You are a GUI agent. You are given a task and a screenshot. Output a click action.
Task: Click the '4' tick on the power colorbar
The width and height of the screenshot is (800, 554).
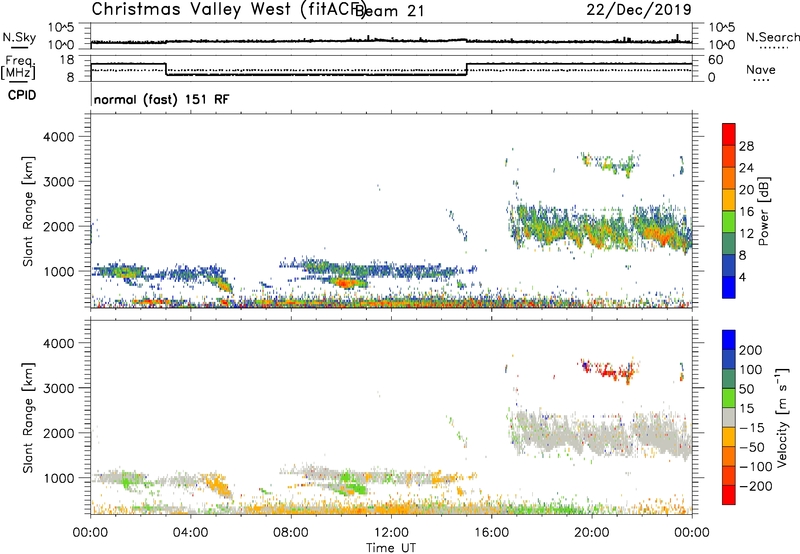coord(743,277)
